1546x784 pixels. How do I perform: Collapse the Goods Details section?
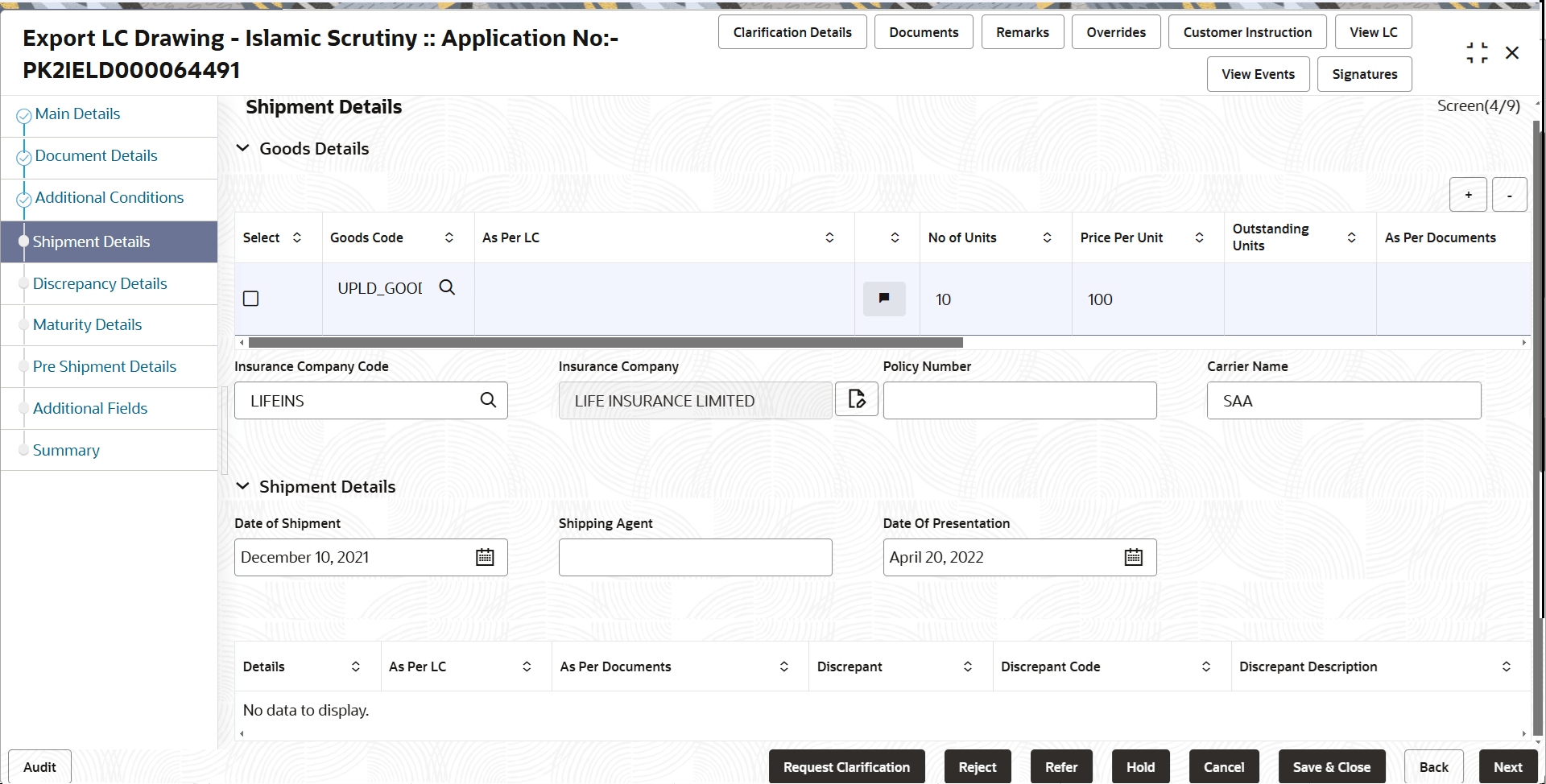[x=243, y=147]
